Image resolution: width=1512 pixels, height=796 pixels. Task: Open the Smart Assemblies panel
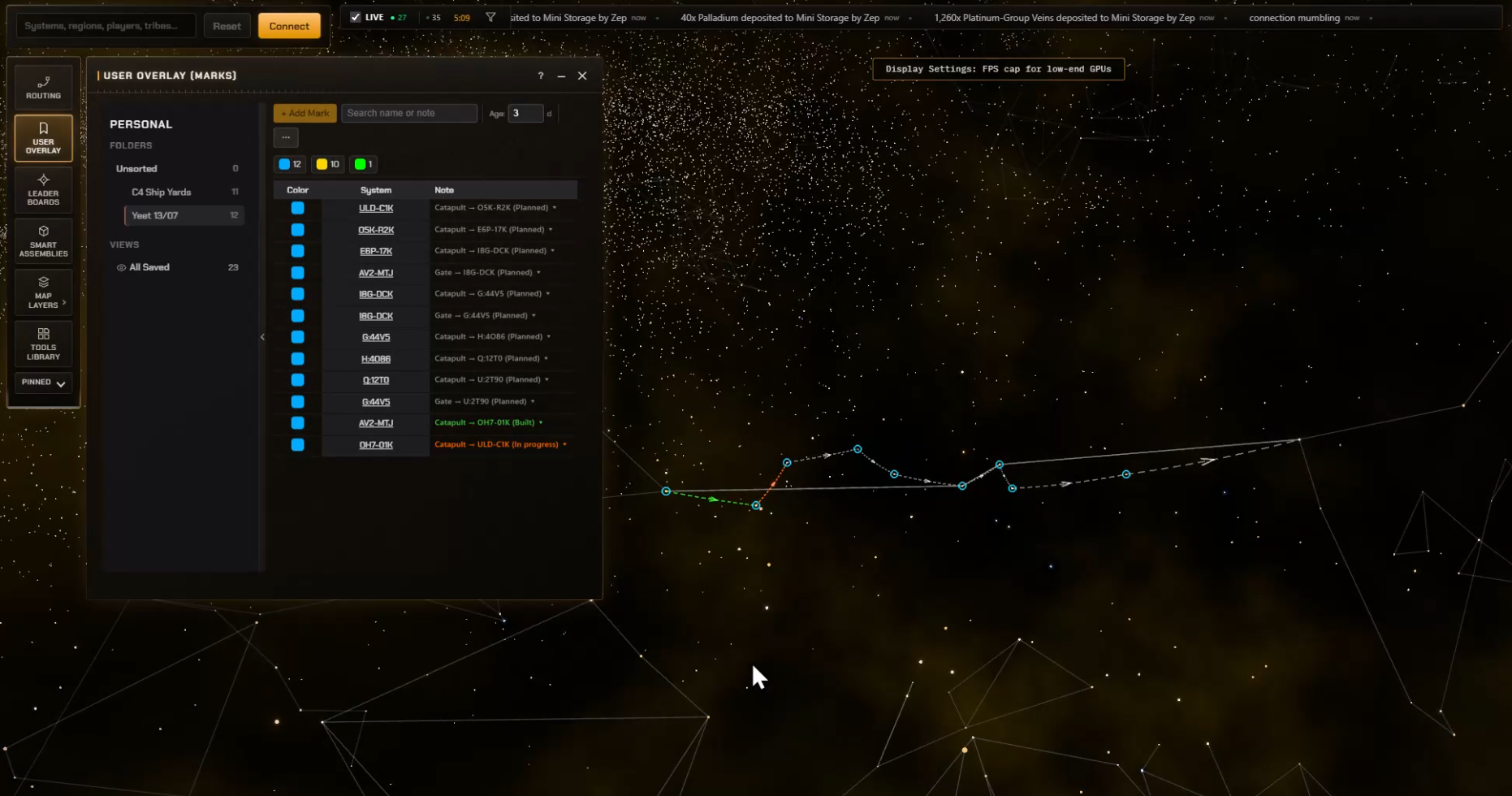(43, 241)
